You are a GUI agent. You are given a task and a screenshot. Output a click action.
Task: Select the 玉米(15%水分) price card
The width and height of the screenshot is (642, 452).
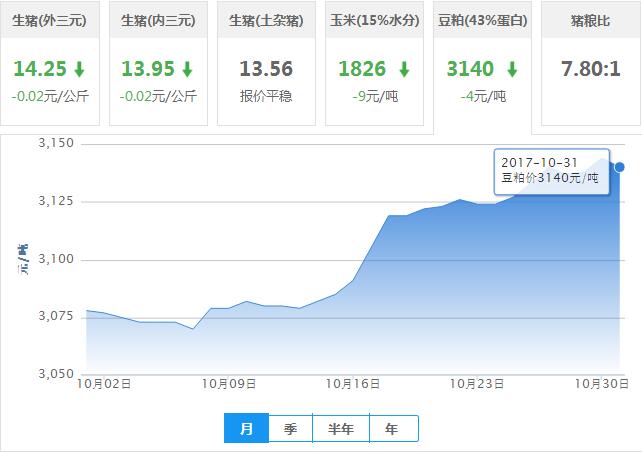(x=374, y=63)
